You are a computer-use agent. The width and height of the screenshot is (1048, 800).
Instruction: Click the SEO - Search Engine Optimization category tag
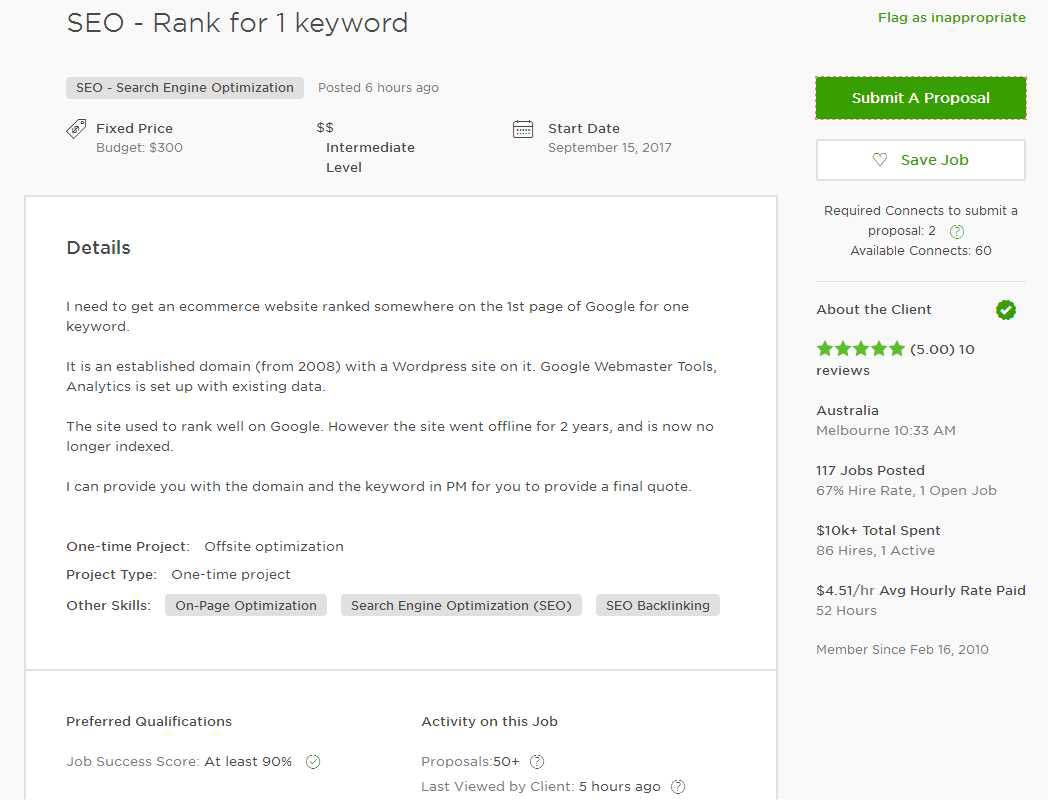(x=184, y=88)
